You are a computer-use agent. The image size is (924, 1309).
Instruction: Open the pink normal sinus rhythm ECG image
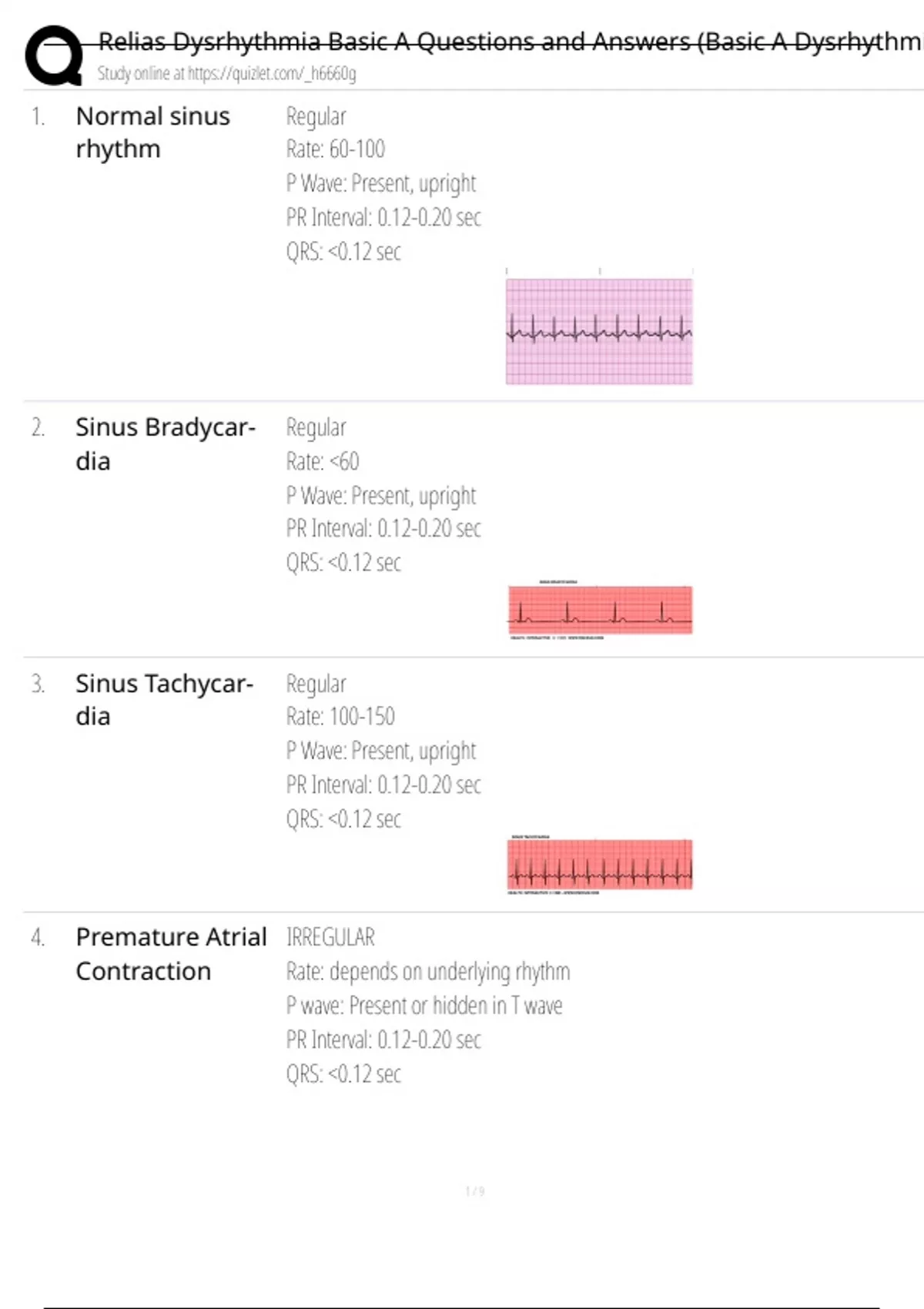point(599,331)
